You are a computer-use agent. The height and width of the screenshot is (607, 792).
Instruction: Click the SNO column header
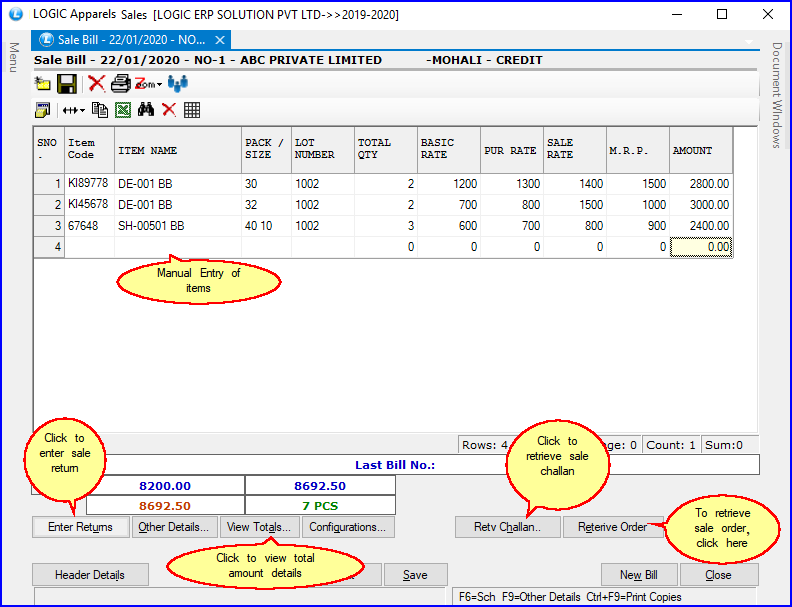click(49, 150)
